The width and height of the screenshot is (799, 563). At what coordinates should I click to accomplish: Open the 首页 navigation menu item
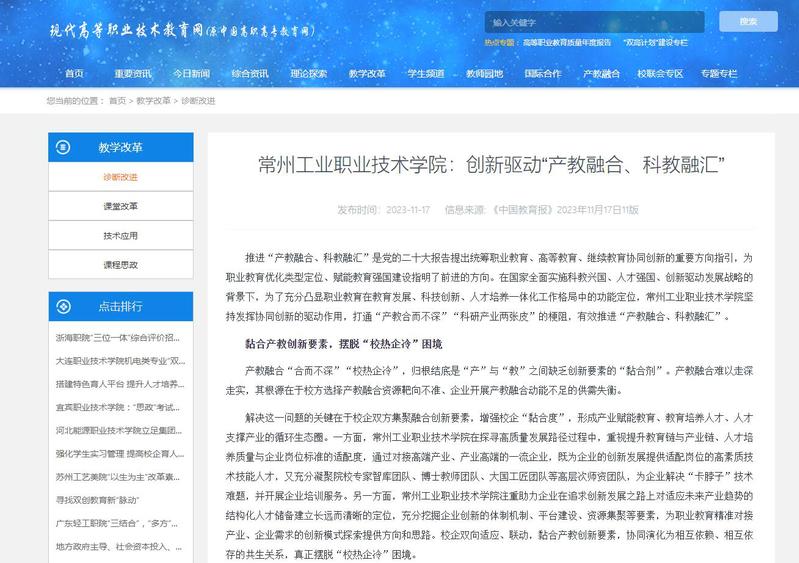click(74, 73)
